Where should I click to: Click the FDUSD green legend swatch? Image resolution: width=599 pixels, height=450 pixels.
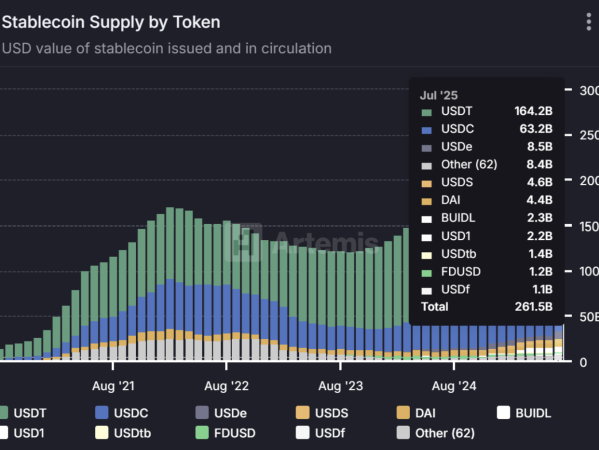click(202, 432)
